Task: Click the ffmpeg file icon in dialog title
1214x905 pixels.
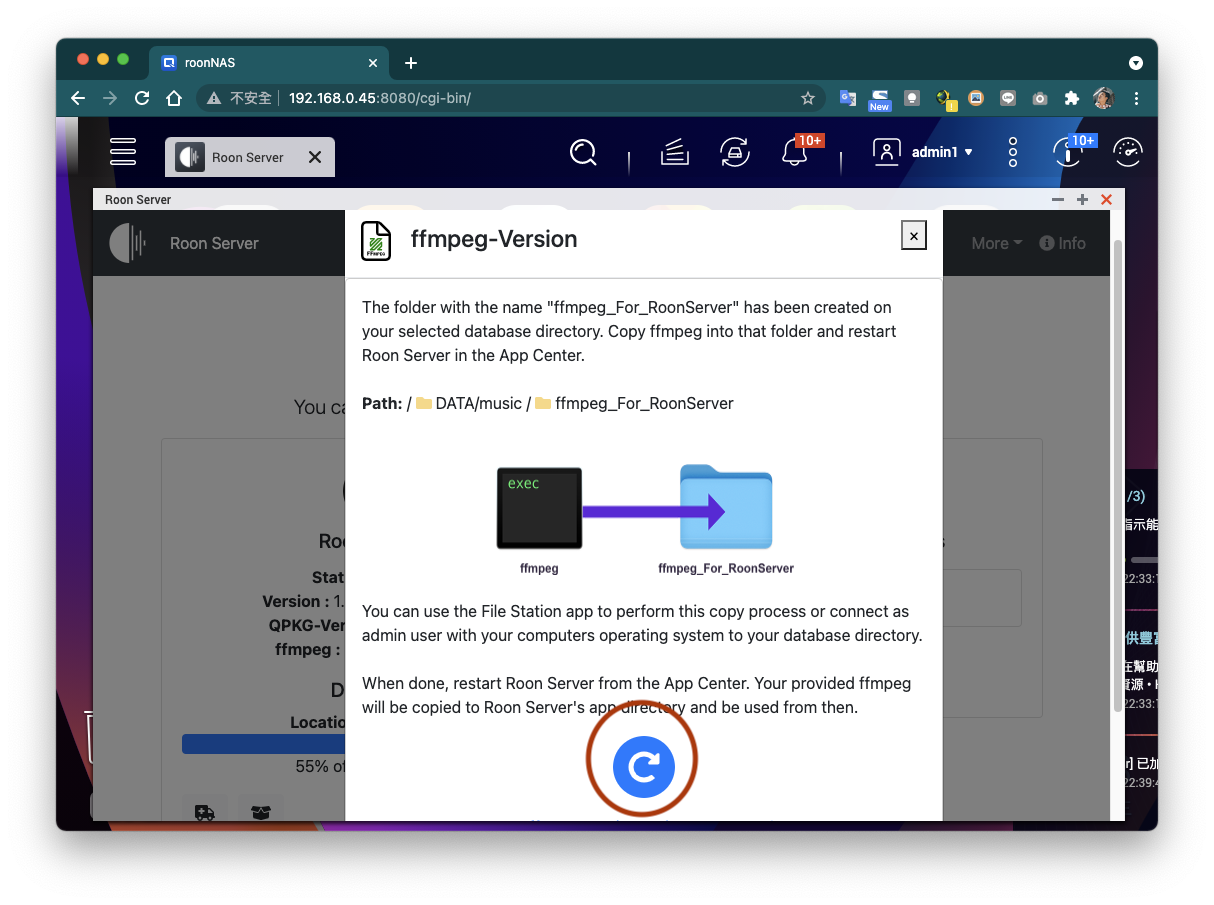Action: 376,241
